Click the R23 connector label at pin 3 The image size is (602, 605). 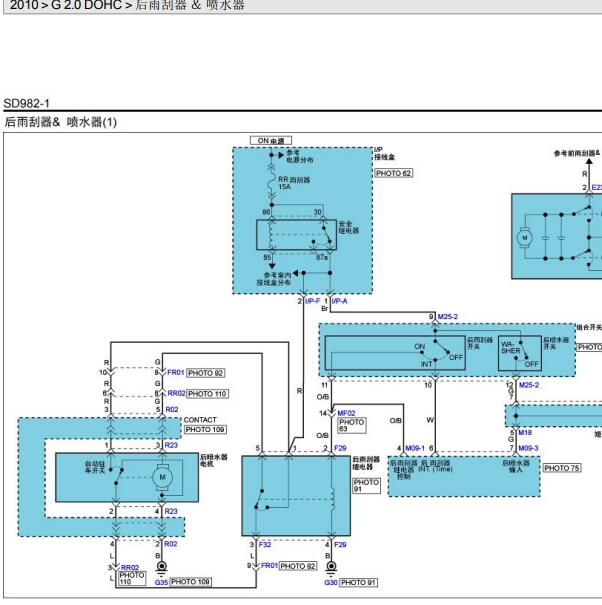click(x=171, y=445)
